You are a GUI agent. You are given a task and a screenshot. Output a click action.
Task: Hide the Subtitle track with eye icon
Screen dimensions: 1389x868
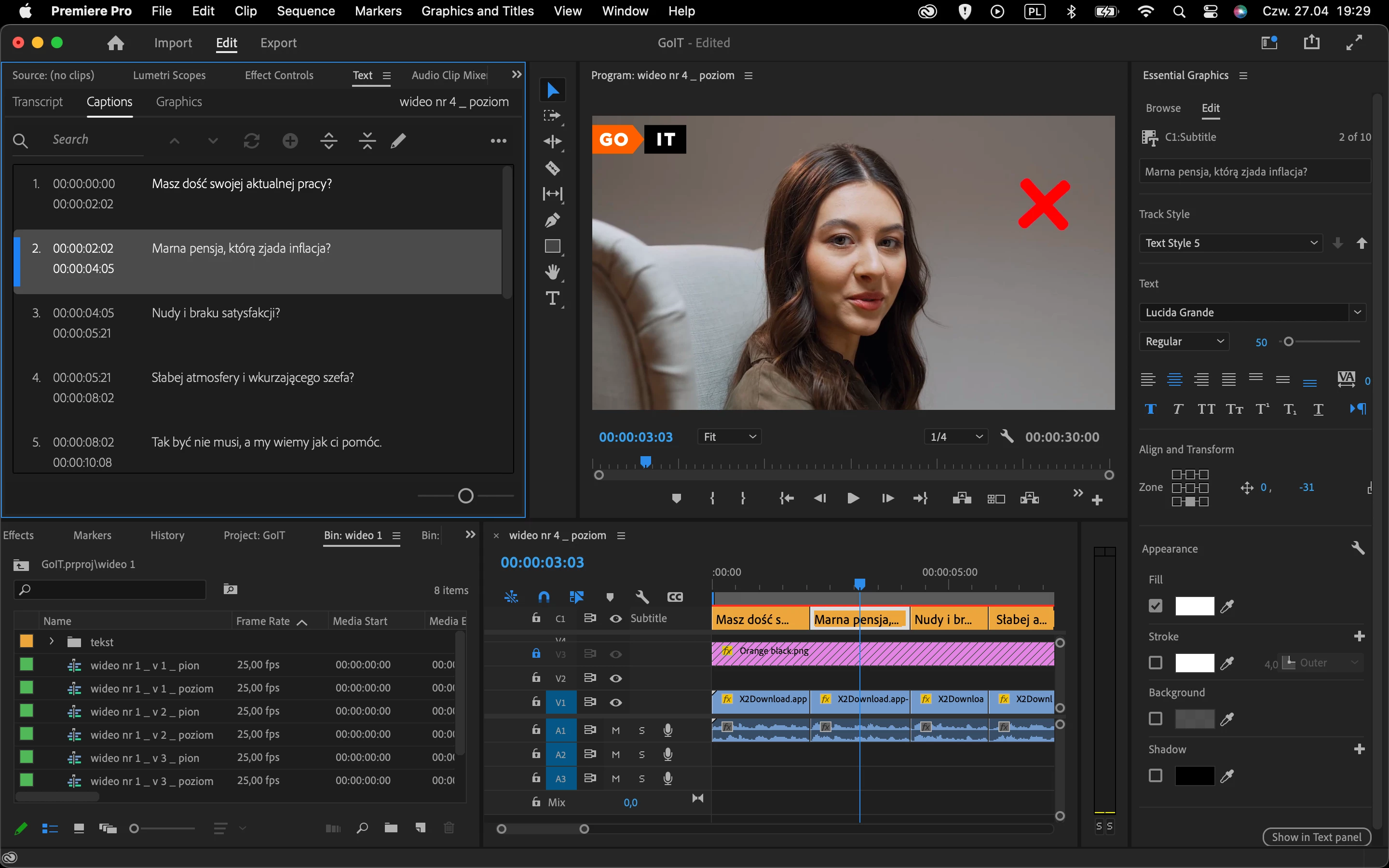(x=615, y=618)
